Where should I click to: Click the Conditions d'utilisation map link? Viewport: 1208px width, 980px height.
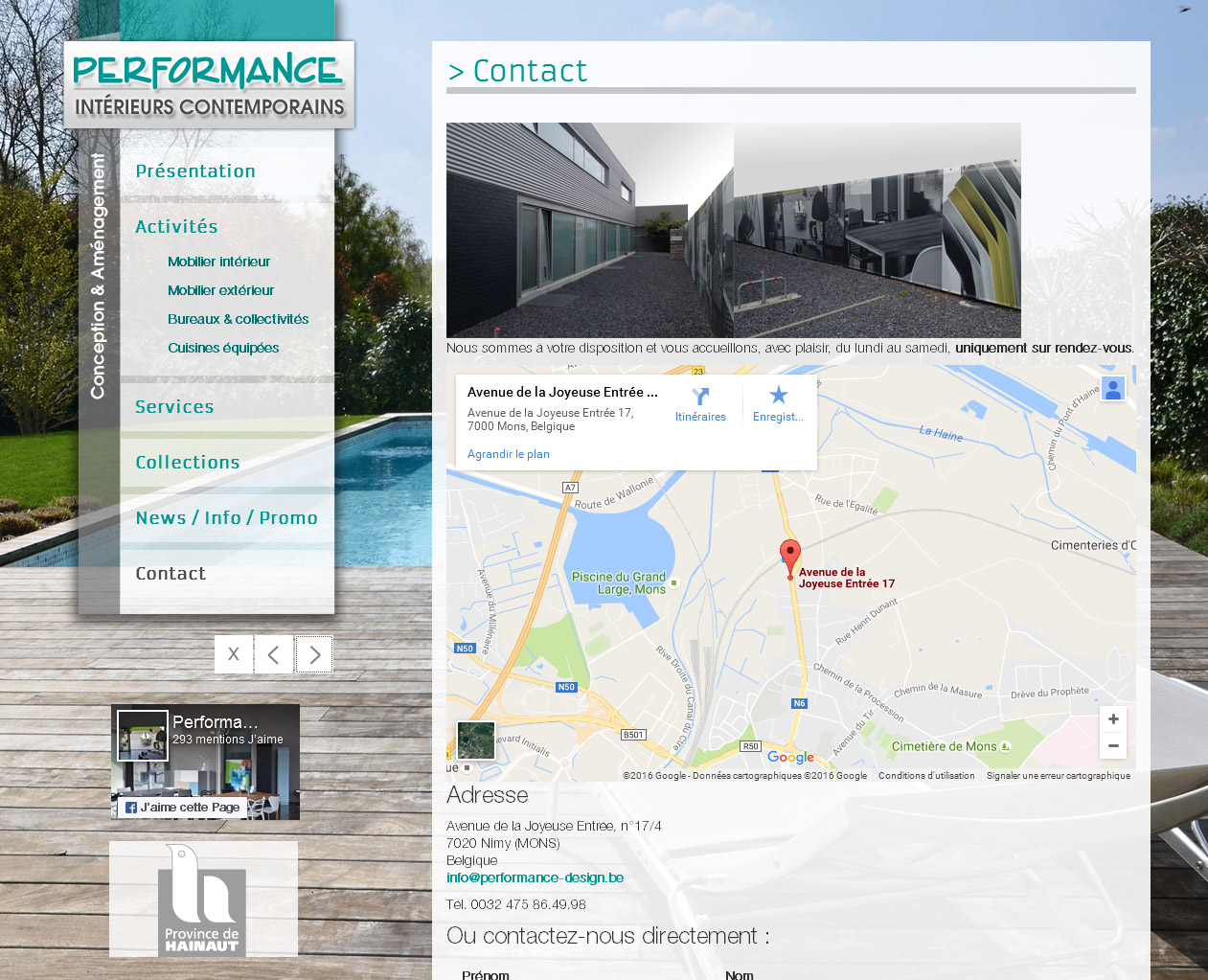(x=926, y=776)
